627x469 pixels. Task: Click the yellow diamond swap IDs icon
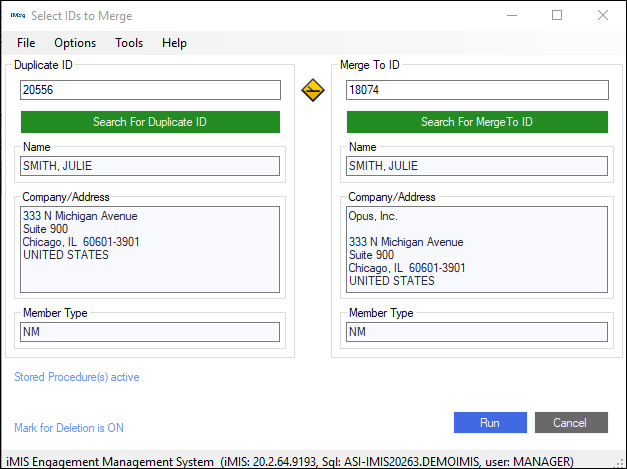[x=313, y=90]
